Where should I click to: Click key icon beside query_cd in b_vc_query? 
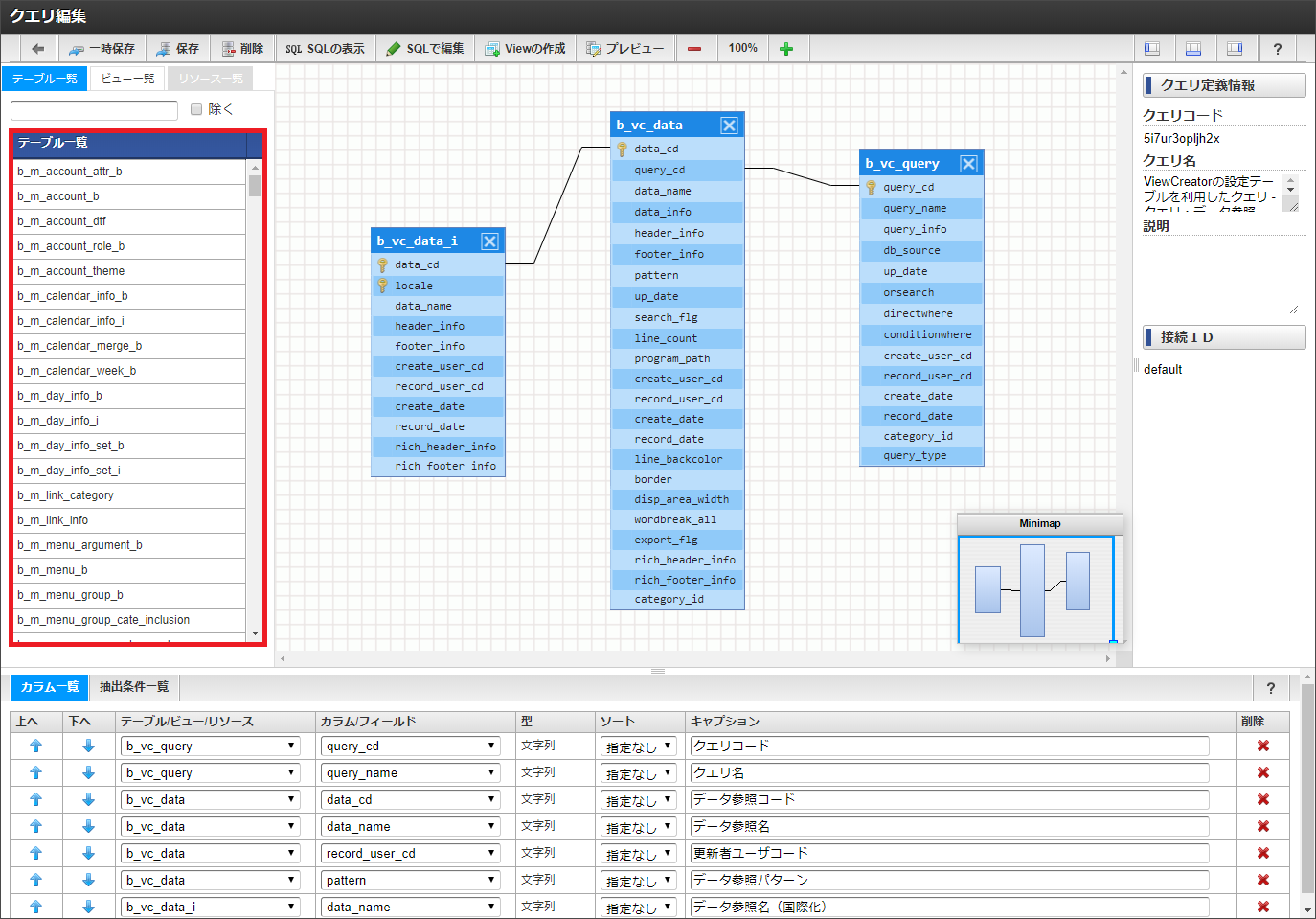(x=871, y=188)
